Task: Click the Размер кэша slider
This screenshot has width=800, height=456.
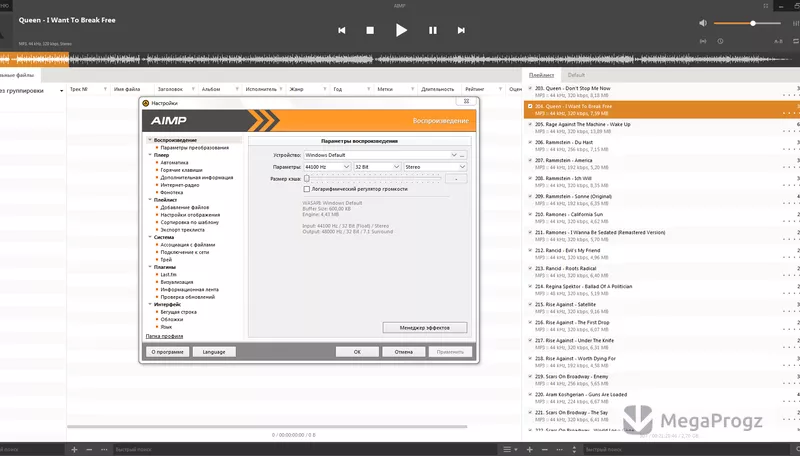Action: tap(373, 179)
